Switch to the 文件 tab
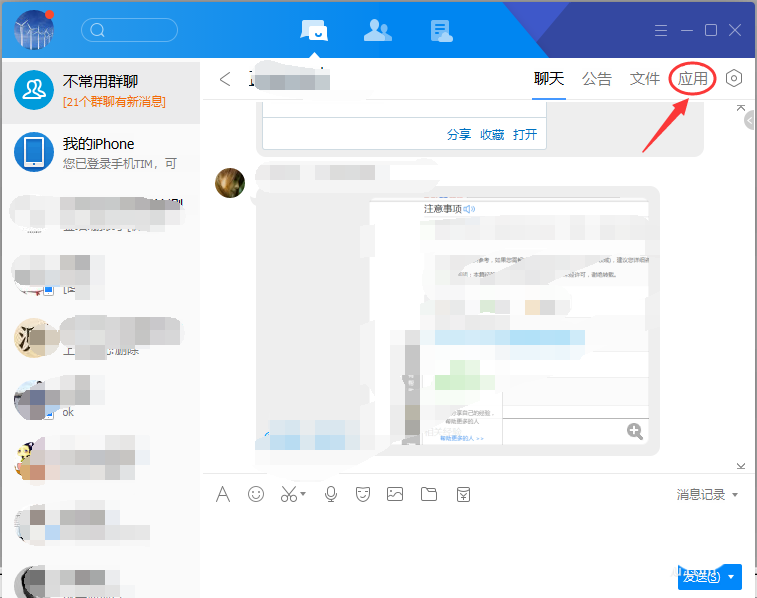The image size is (757, 598). point(645,79)
